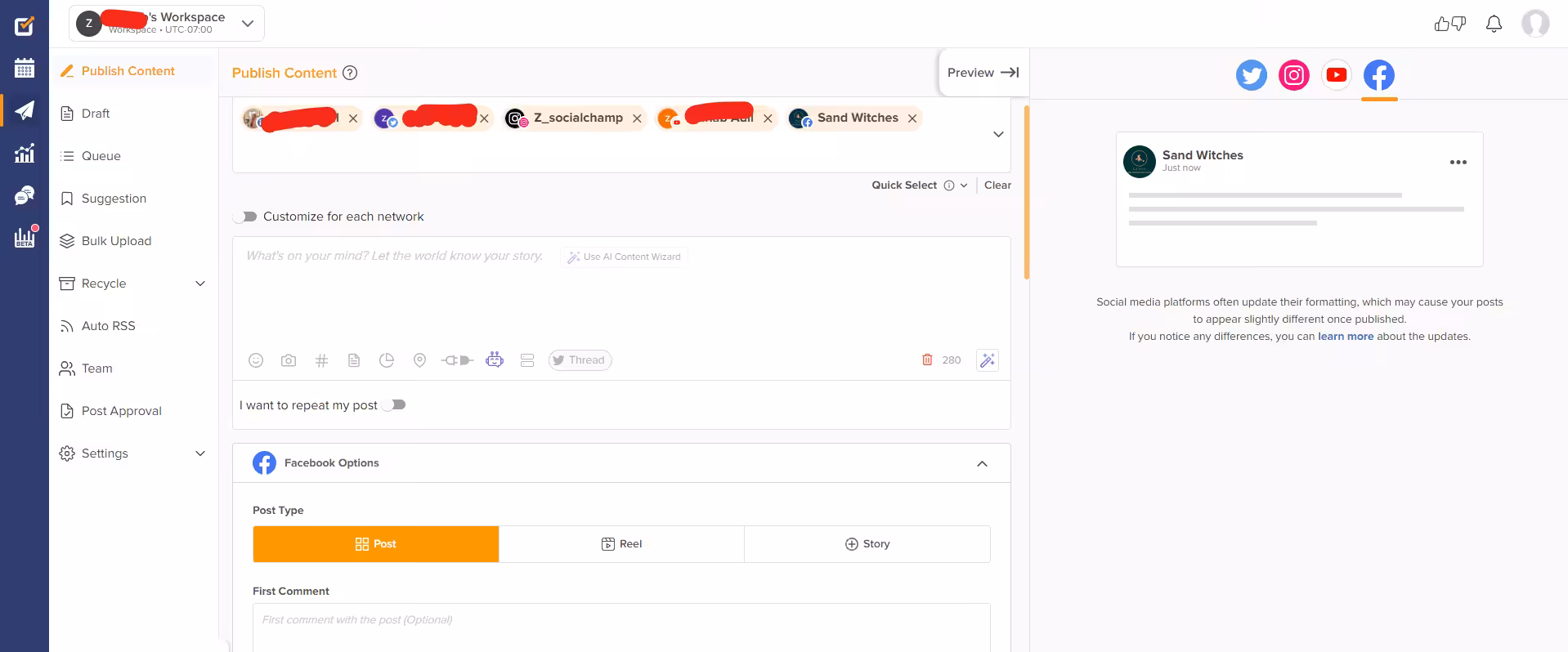Follow the learn more link

(x=1346, y=337)
